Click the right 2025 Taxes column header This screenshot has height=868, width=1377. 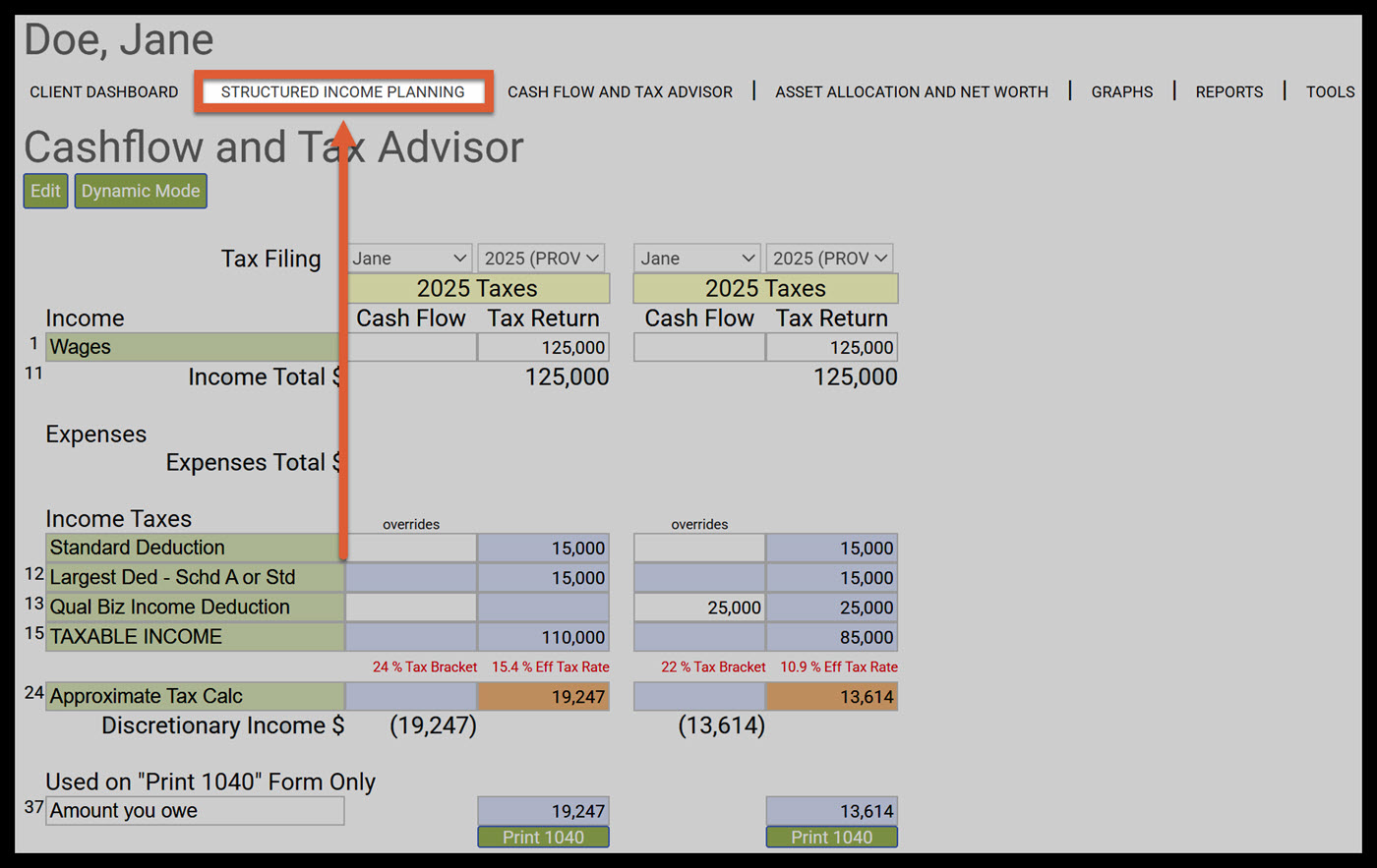[x=766, y=288]
